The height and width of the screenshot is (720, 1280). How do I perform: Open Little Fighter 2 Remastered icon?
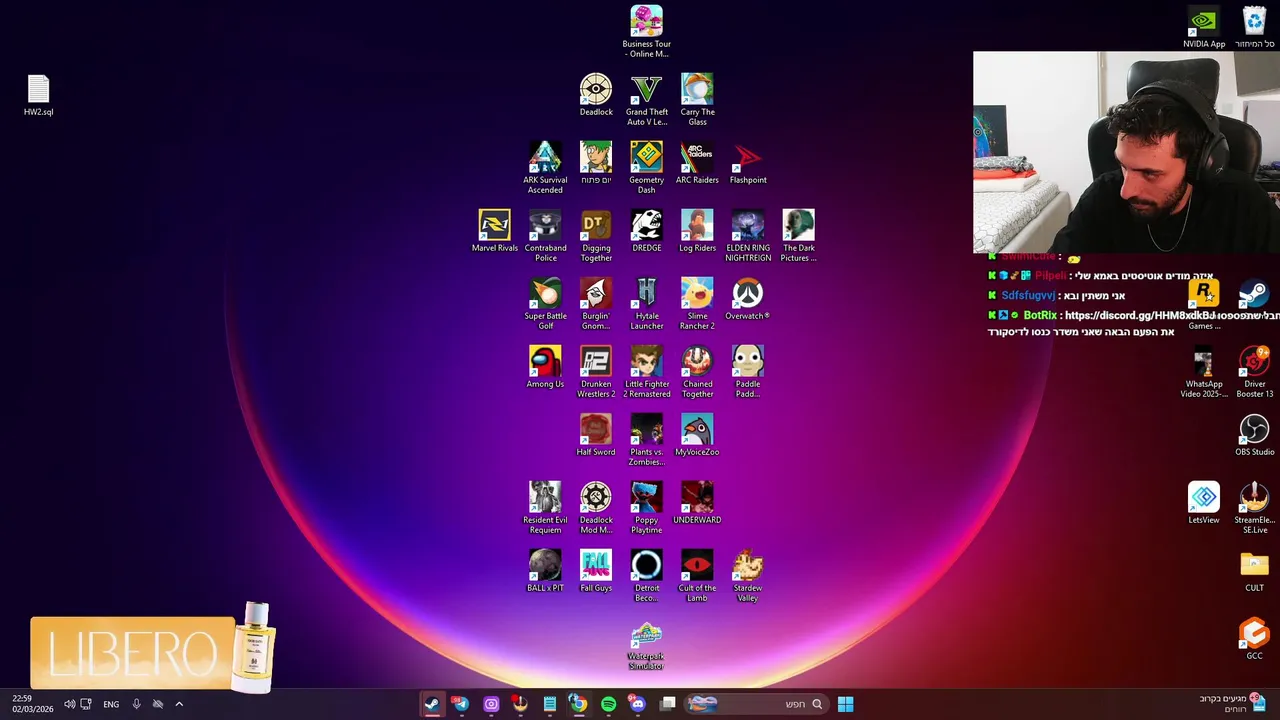coord(646,372)
